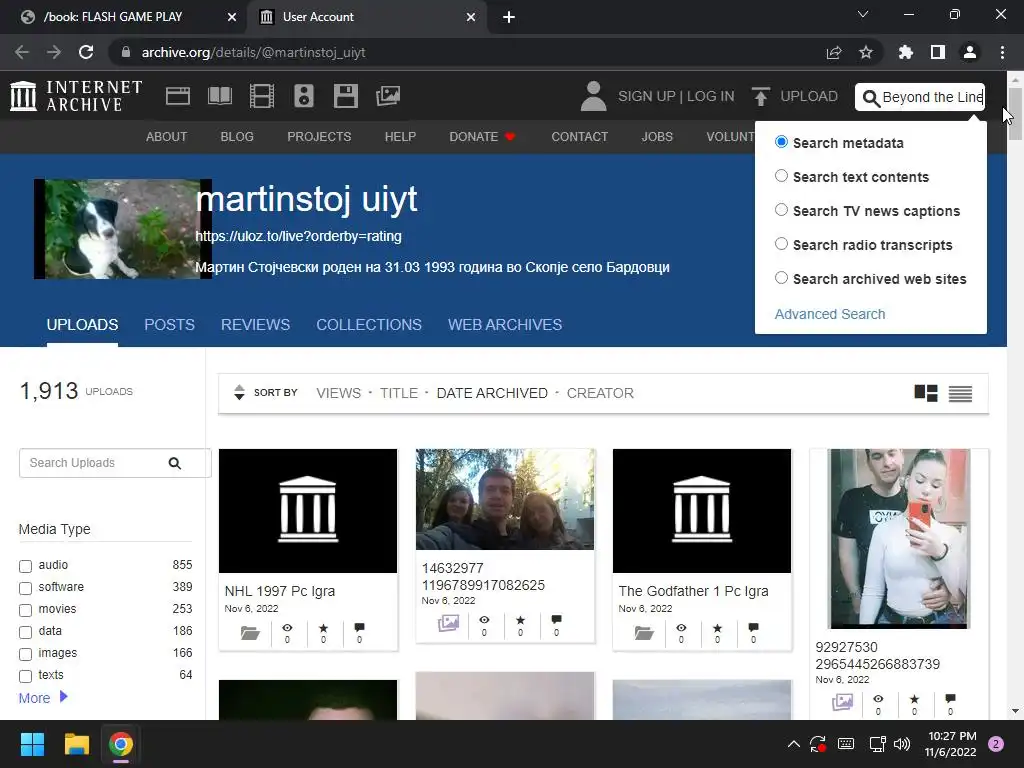Open the Software floppy disk icon
The height and width of the screenshot is (768, 1024).
(345, 96)
